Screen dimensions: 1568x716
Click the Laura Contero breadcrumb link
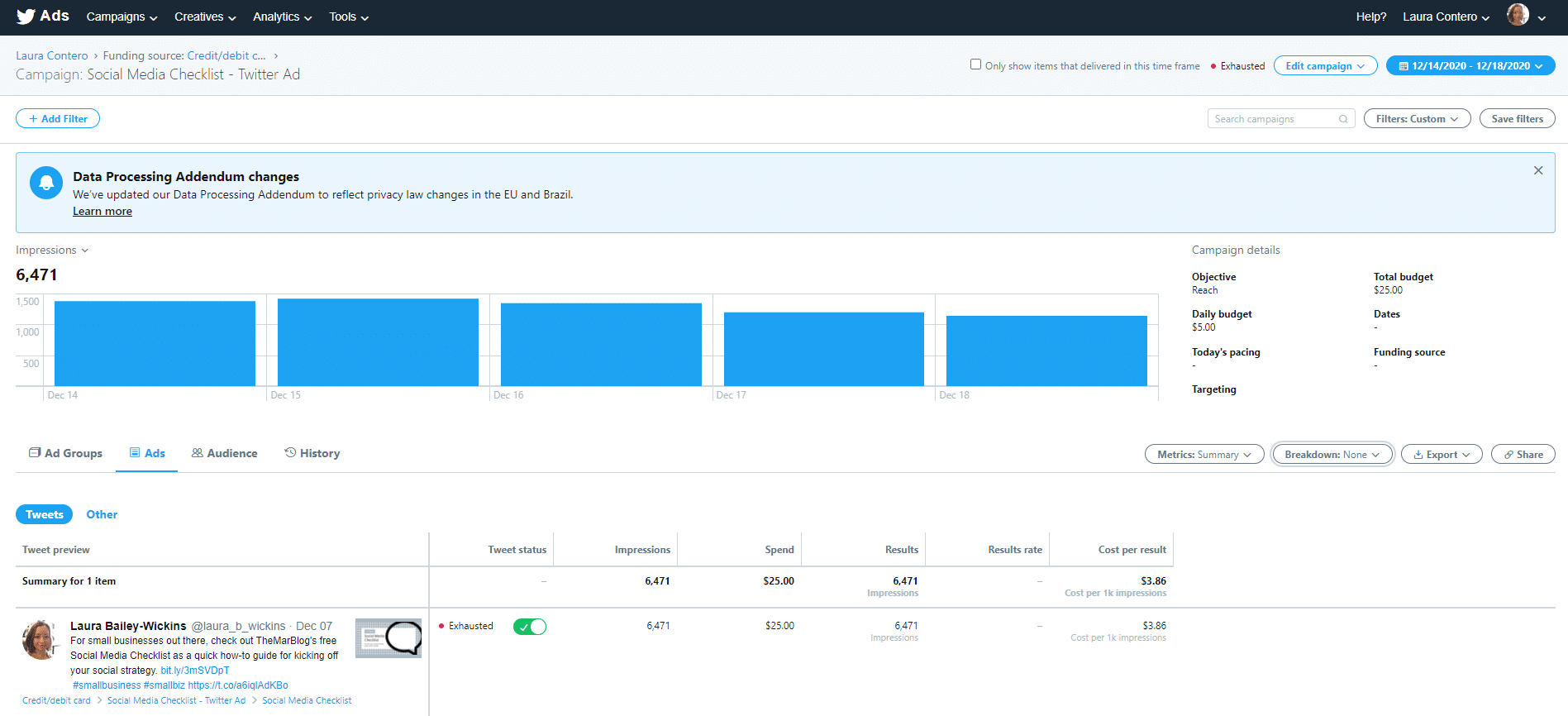51,55
